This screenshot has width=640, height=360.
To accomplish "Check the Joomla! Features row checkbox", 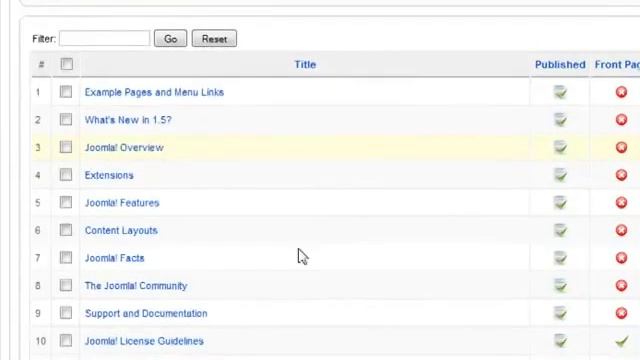I will pos(65,202).
